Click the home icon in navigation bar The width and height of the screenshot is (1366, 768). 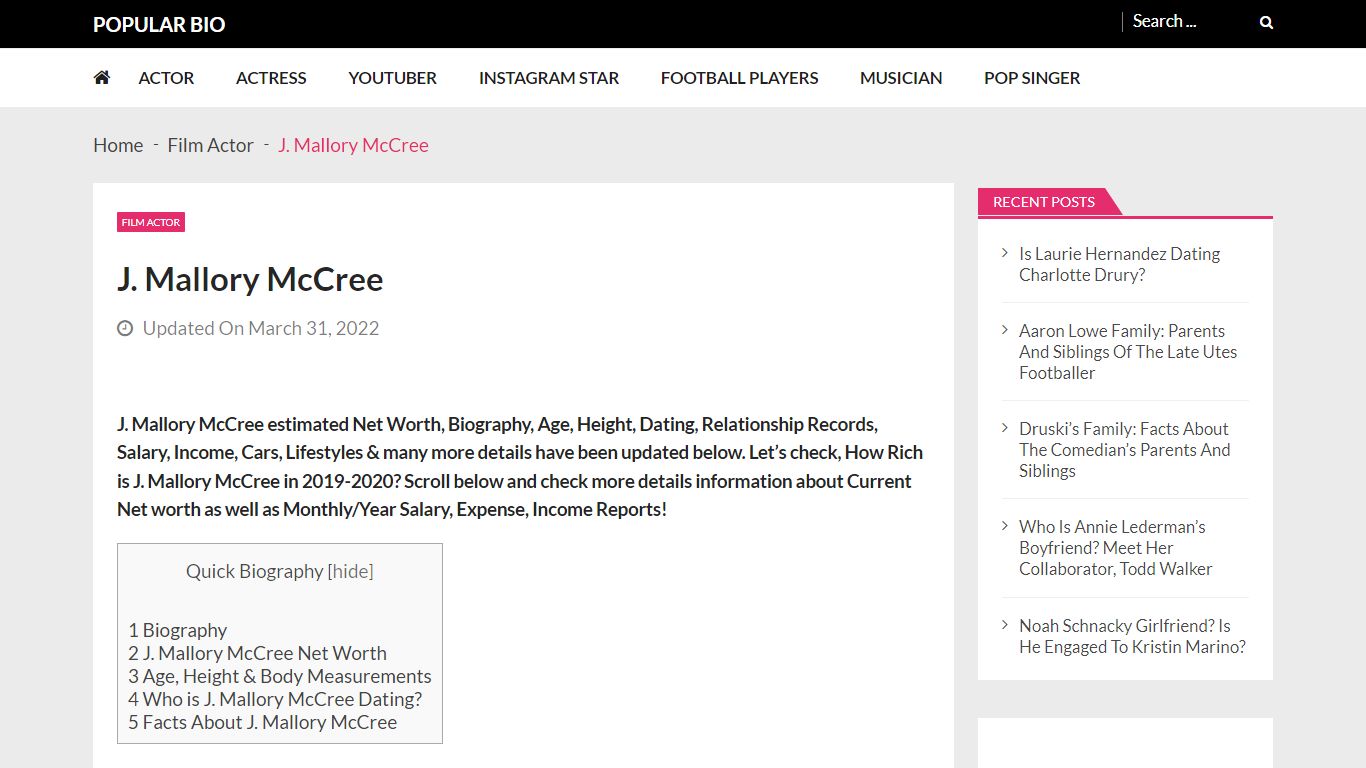(102, 77)
